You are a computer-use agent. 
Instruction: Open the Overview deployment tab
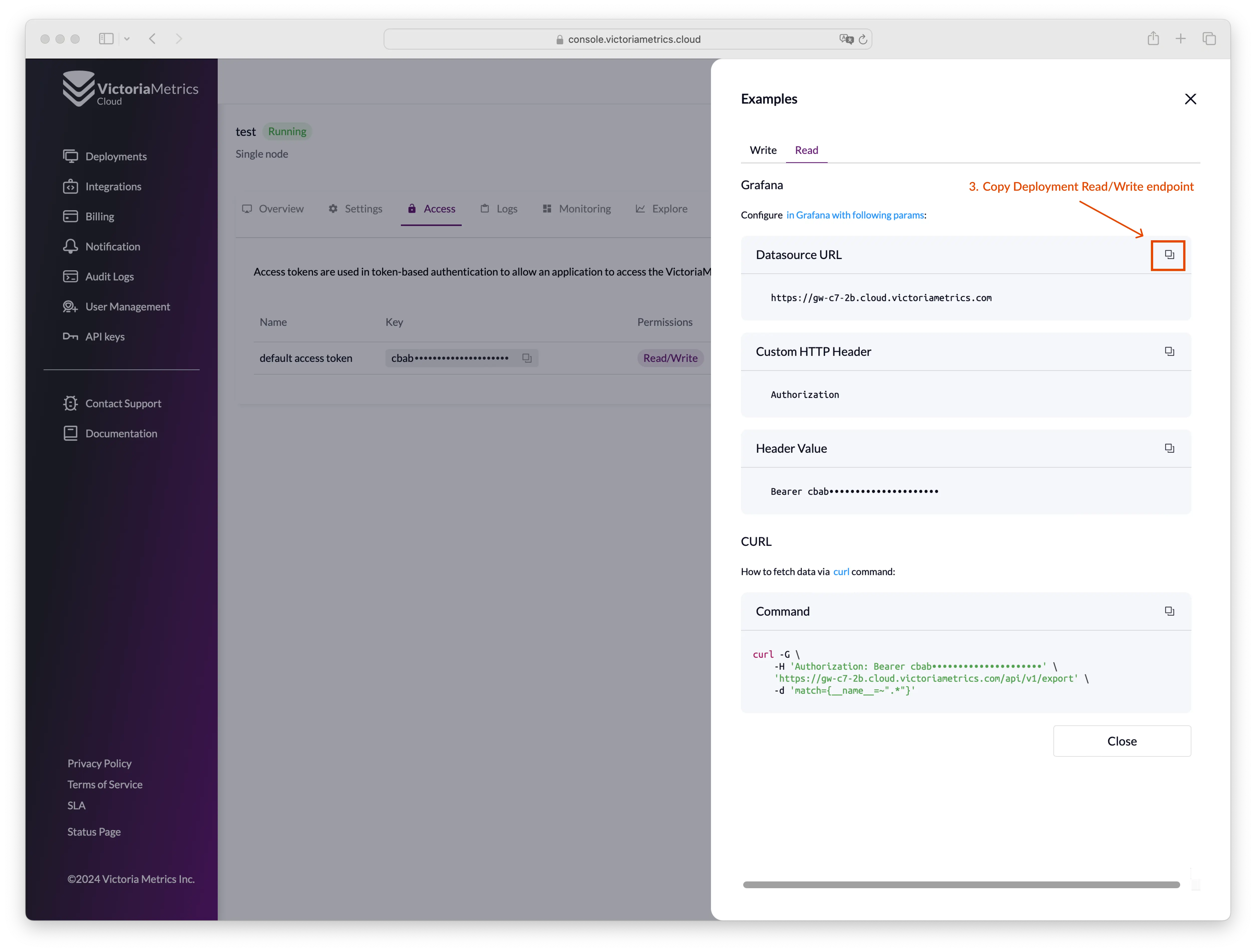(x=273, y=209)
